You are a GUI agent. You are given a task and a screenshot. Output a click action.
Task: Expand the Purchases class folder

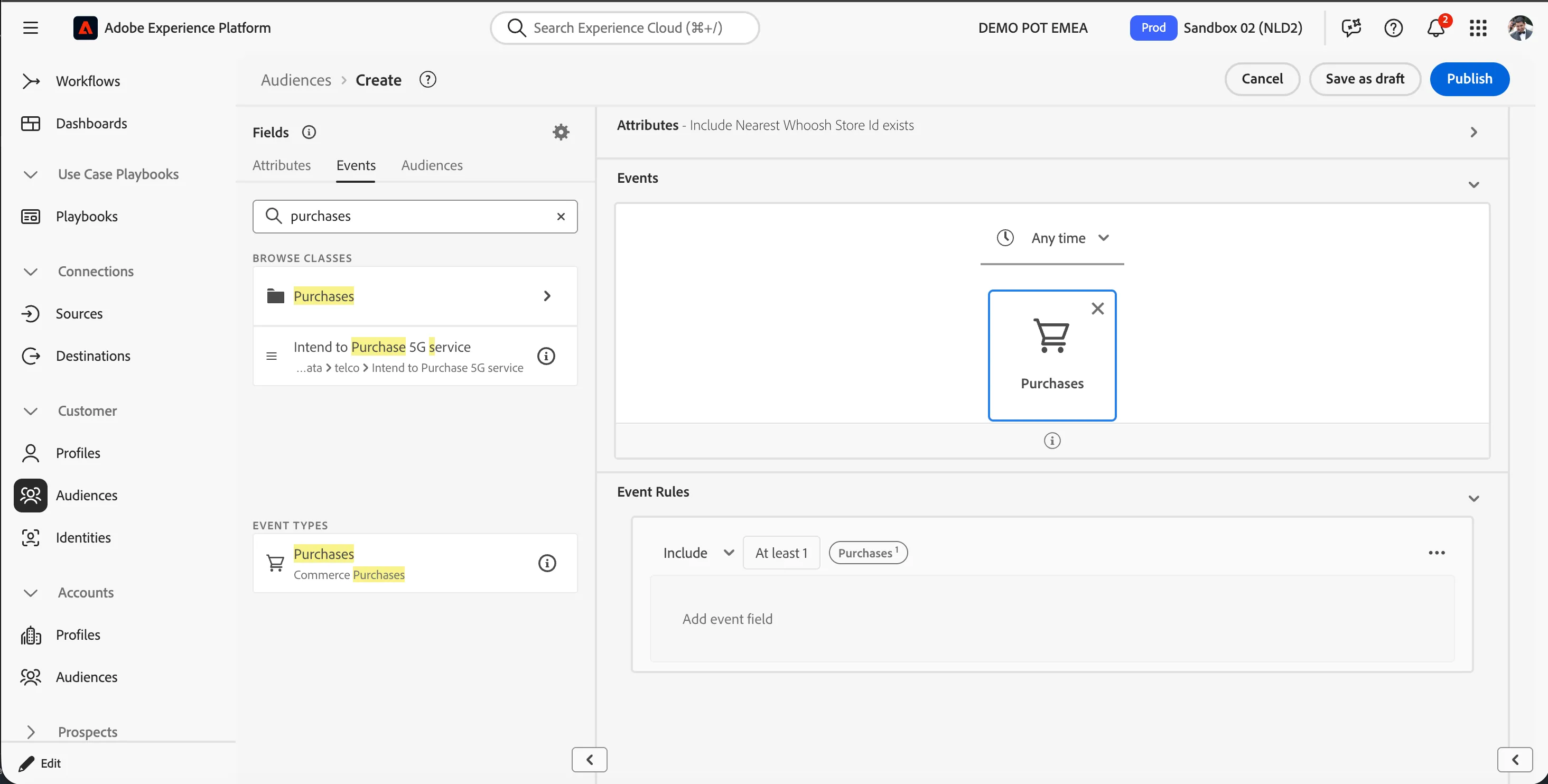pyautogui.click(x=415, y=296)
